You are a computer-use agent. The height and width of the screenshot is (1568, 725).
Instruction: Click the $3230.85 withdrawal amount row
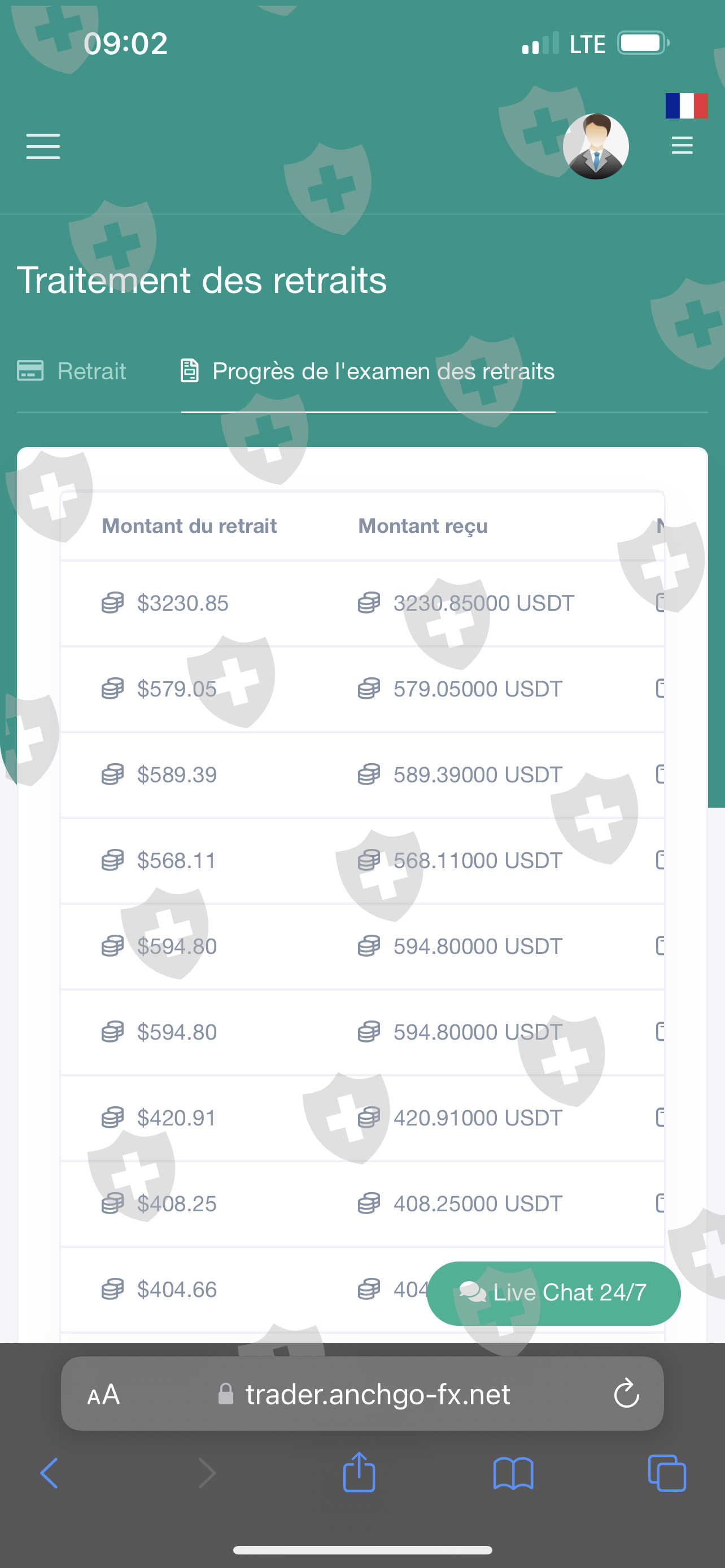pos(182,603)
